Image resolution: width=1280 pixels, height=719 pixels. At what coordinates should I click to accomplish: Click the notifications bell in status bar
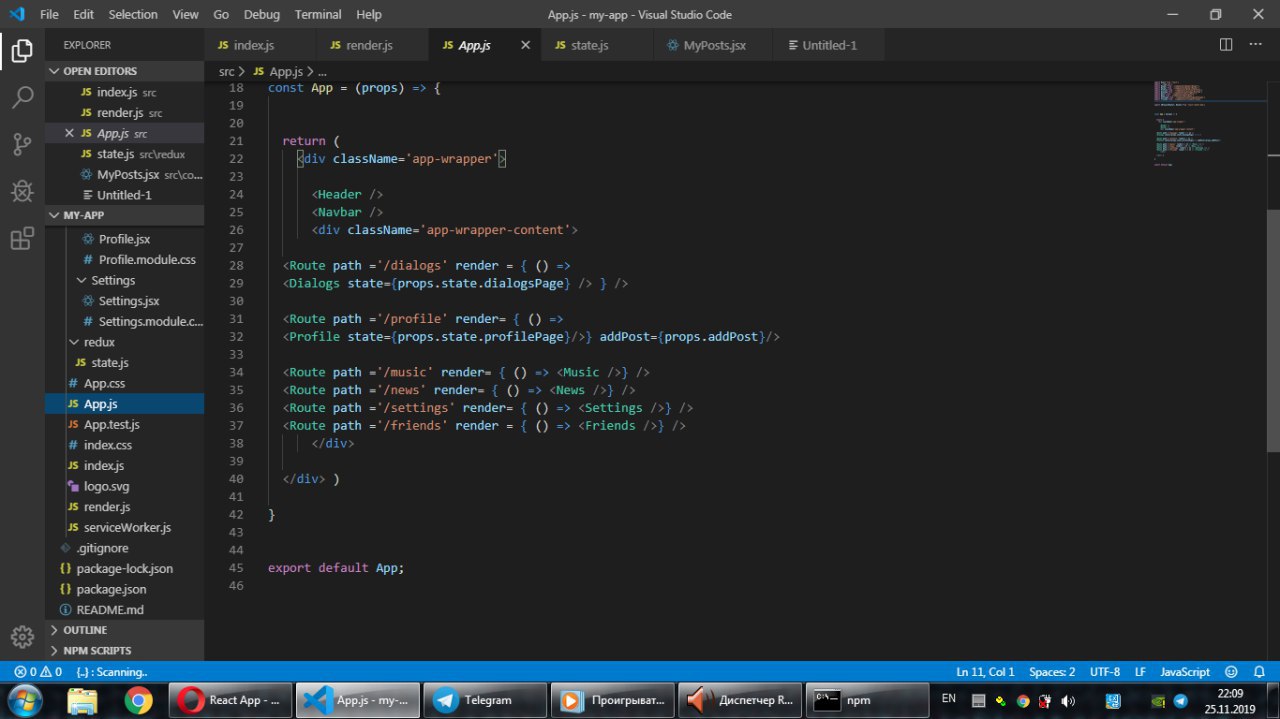tap(1257, 672)
